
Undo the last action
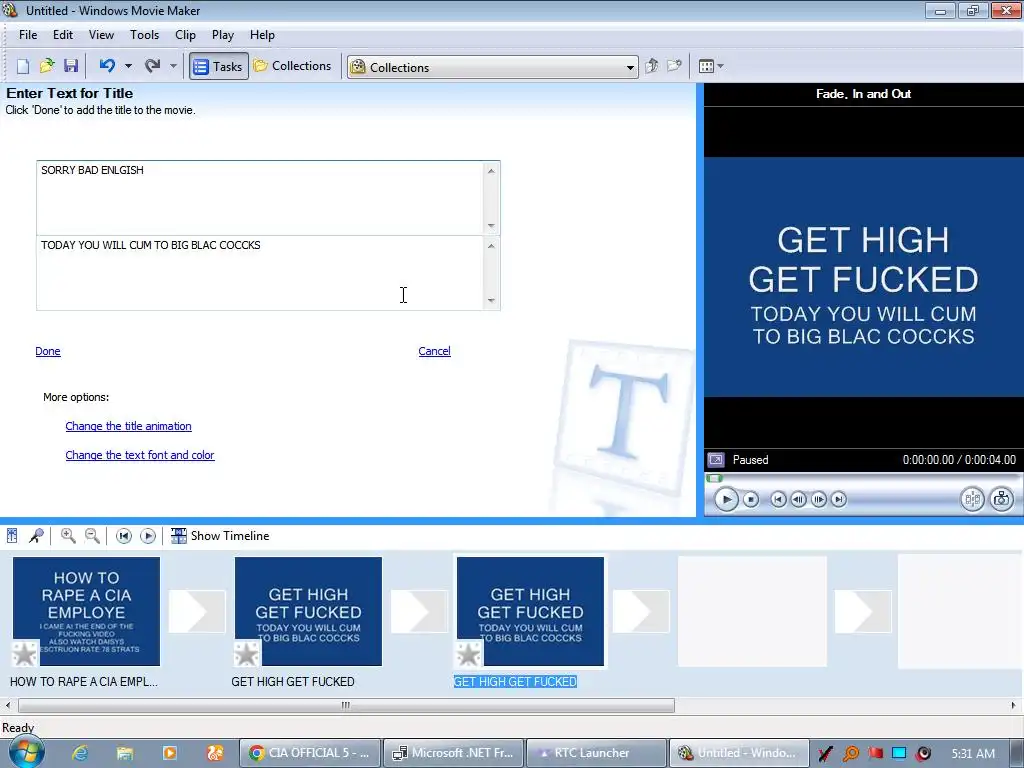point(107,66)
